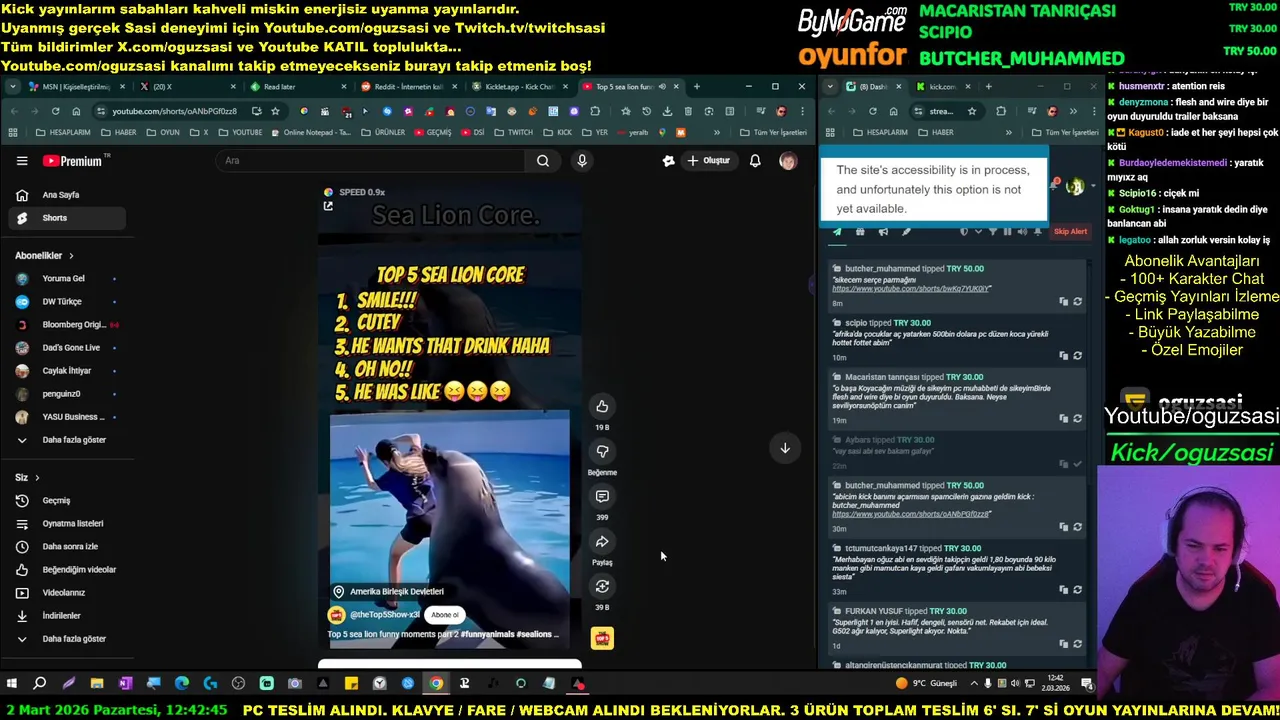Open the TWITCH bookmark folder

click(513, 132)
